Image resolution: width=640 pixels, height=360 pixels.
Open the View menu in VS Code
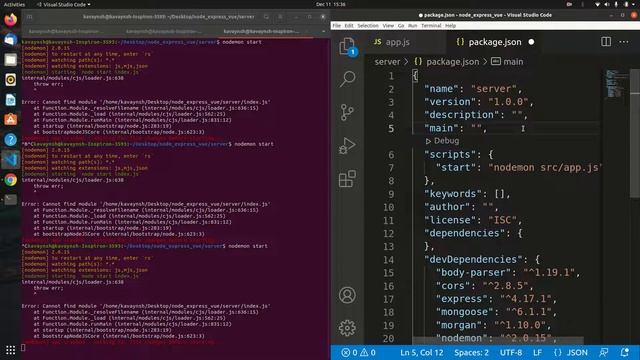pyautogui.click(x=388, y=26)
